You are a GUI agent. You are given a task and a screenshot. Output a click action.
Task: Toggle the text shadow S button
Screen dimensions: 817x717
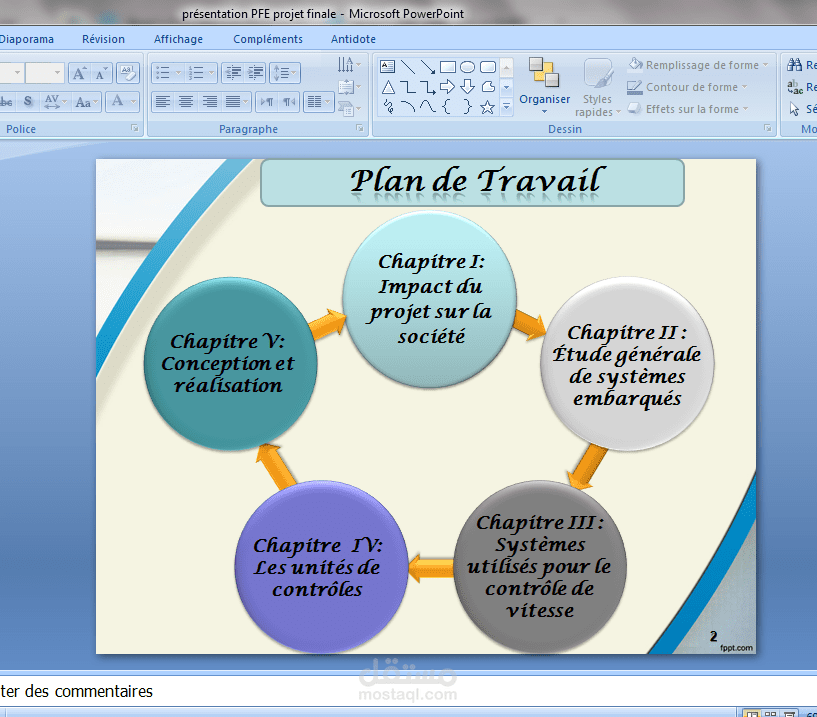[x=28, y=102]
